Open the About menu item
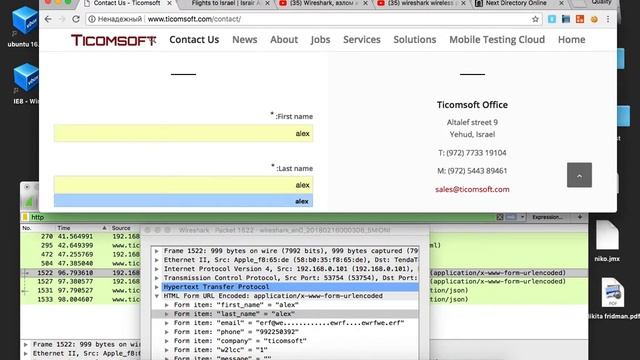Viewport: 640px width, 360px height. pos(284,40)
